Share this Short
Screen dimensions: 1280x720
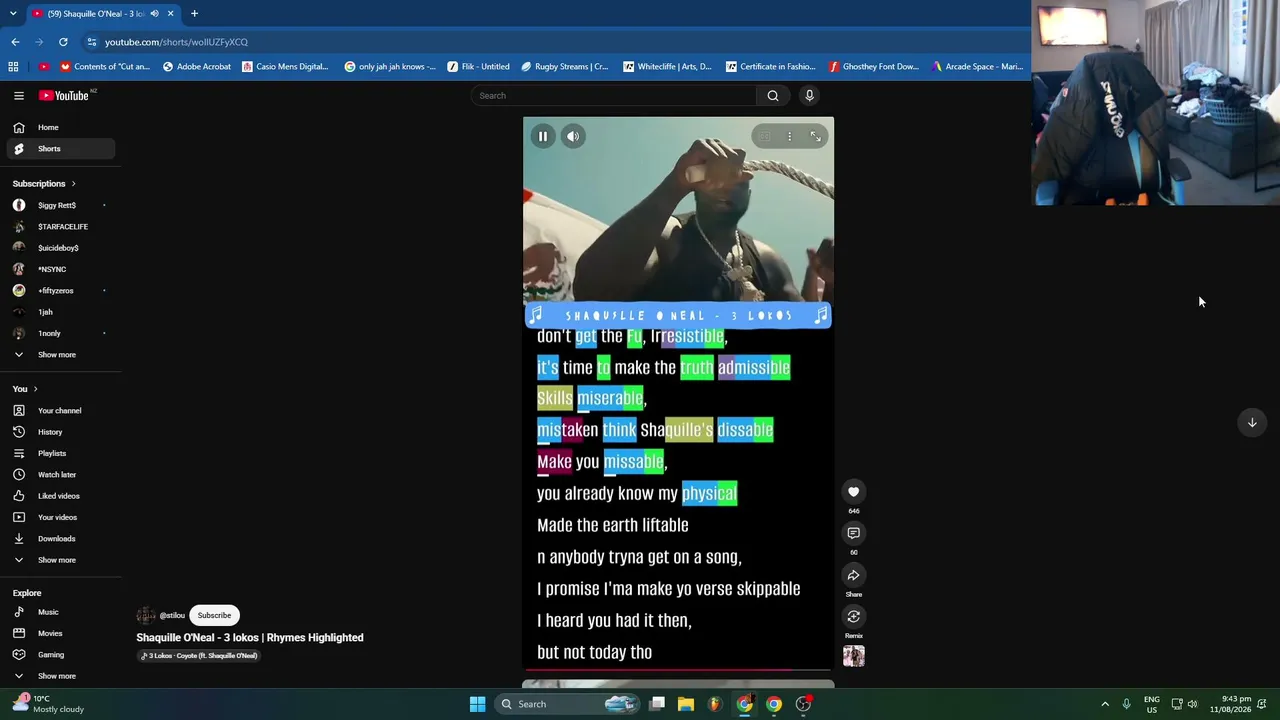pyautogui.click(x=853, y=575)
